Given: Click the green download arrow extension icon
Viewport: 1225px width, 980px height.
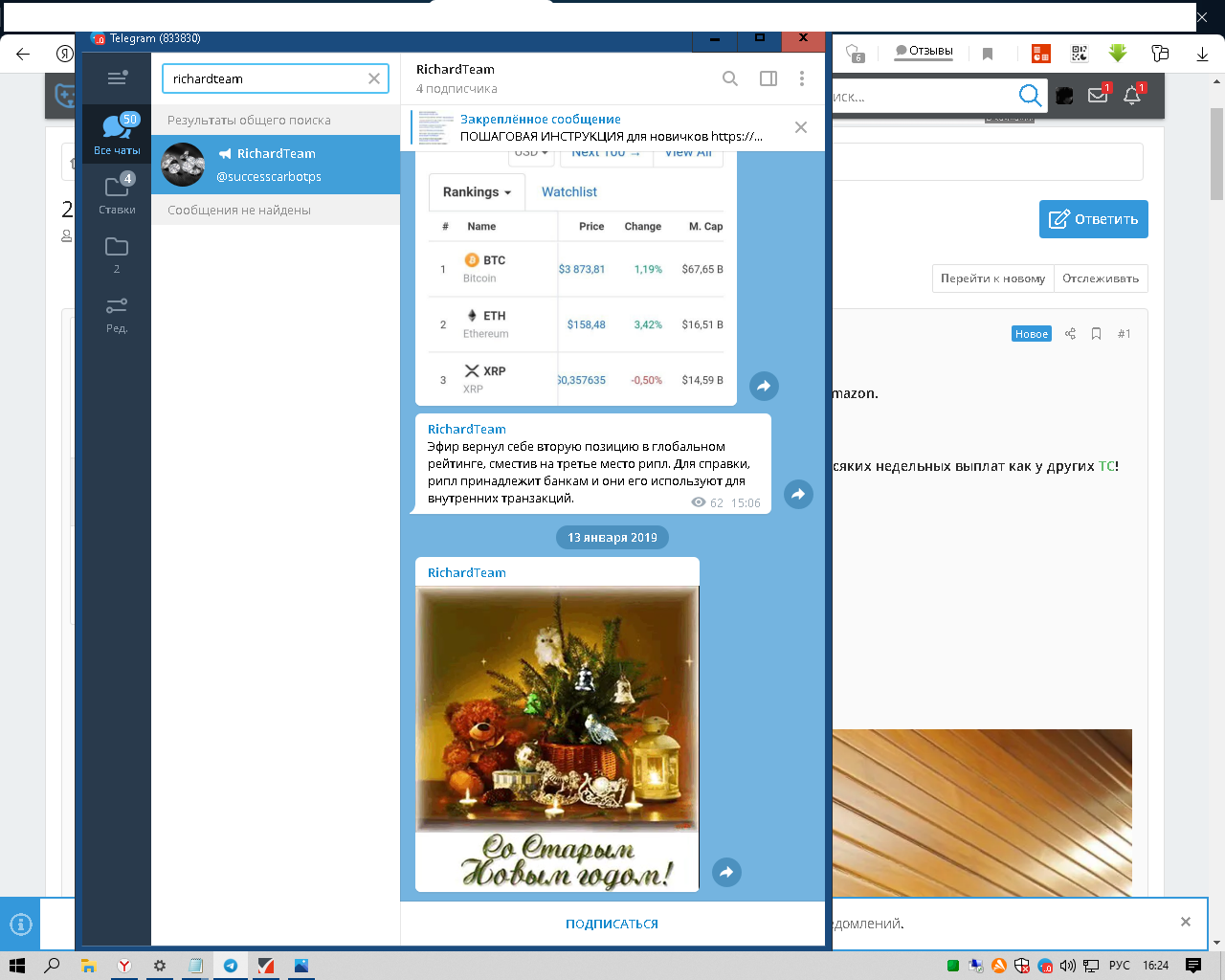Looking at the screenshot, I should coord(1118,53).
